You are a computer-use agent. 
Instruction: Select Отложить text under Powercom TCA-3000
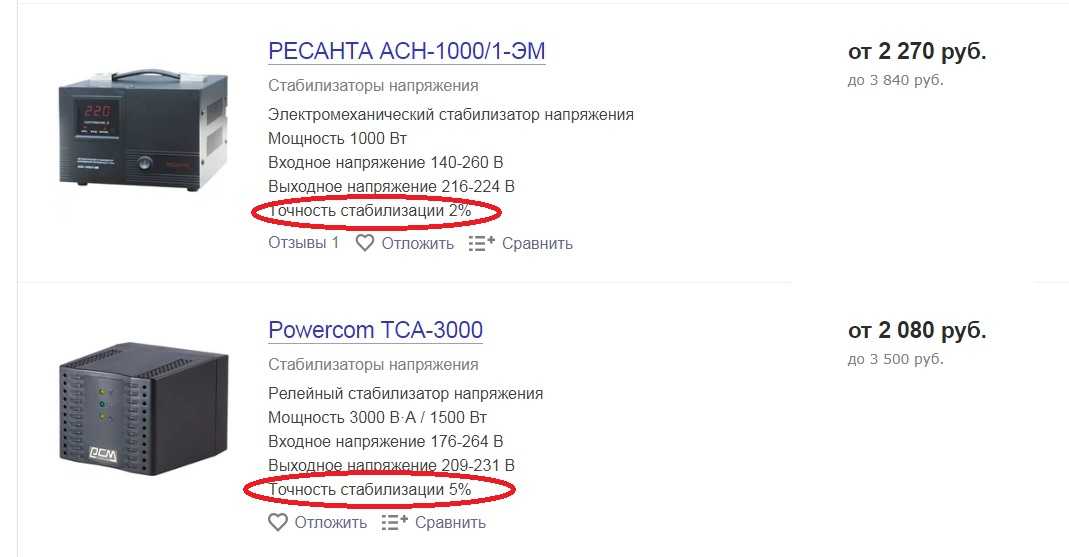(x=331, y=522)
